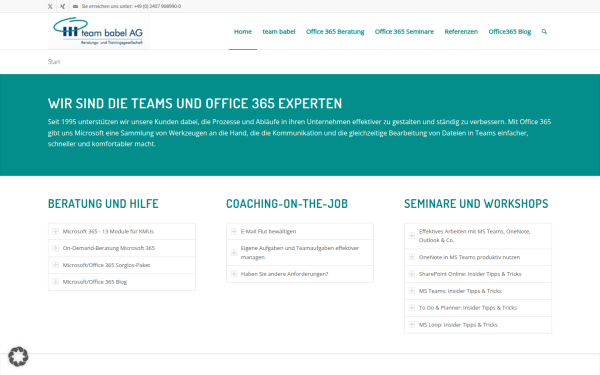Open the X (Twitter) social icon
The image size is (600, 375).
coord(50,7)
